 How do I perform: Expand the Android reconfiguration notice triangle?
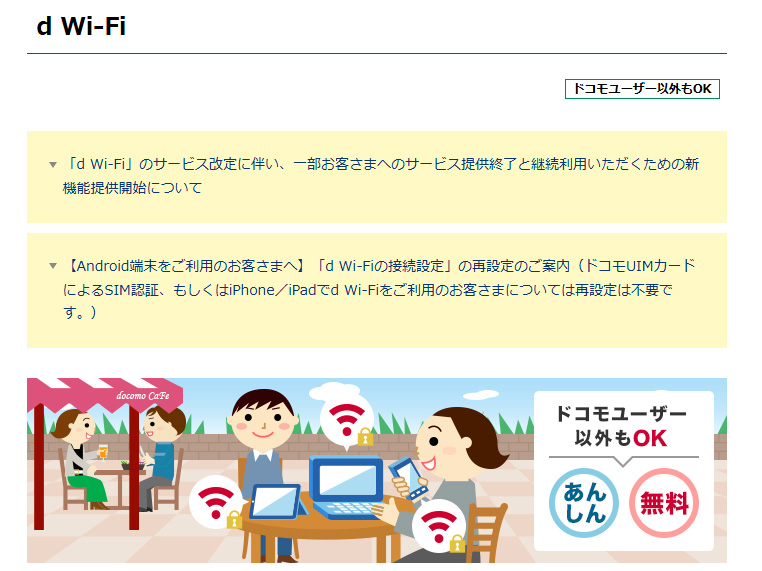click(x=53, y=266)
